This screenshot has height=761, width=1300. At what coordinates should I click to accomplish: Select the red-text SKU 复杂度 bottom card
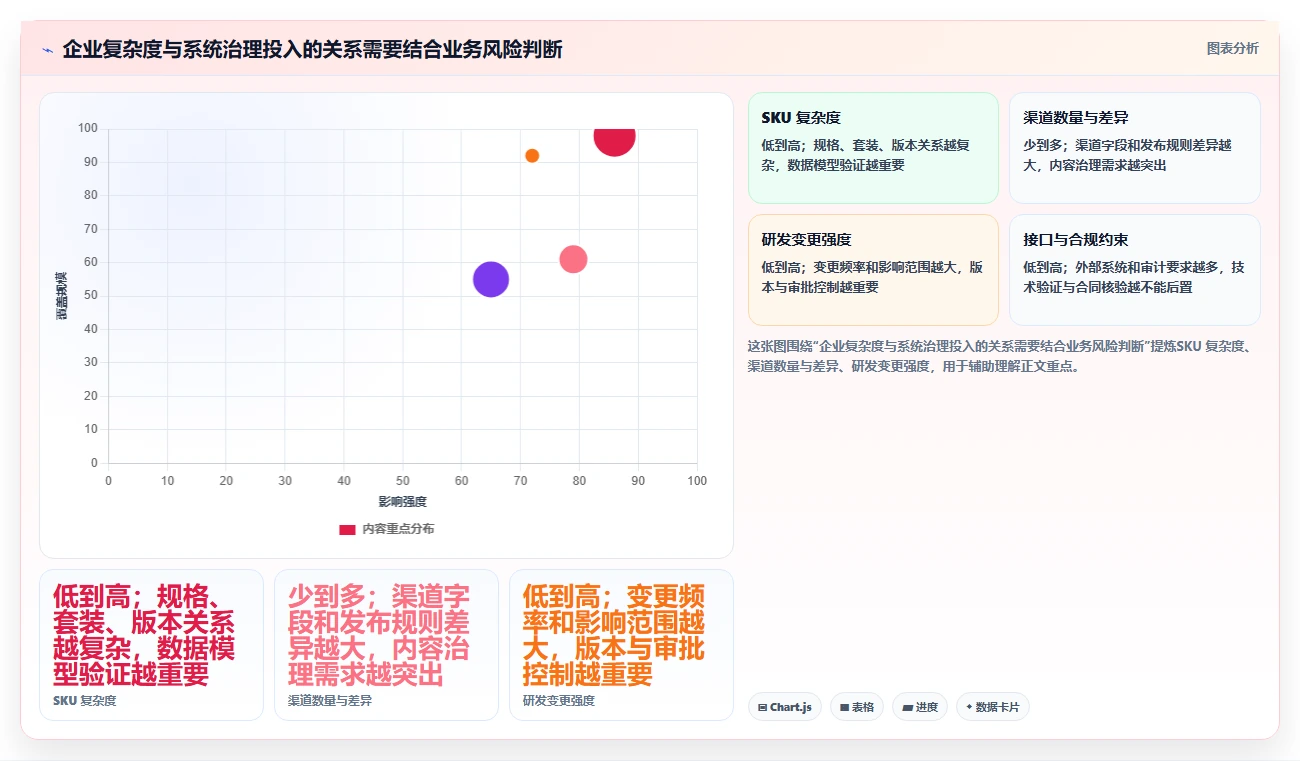tap(151, 645)
